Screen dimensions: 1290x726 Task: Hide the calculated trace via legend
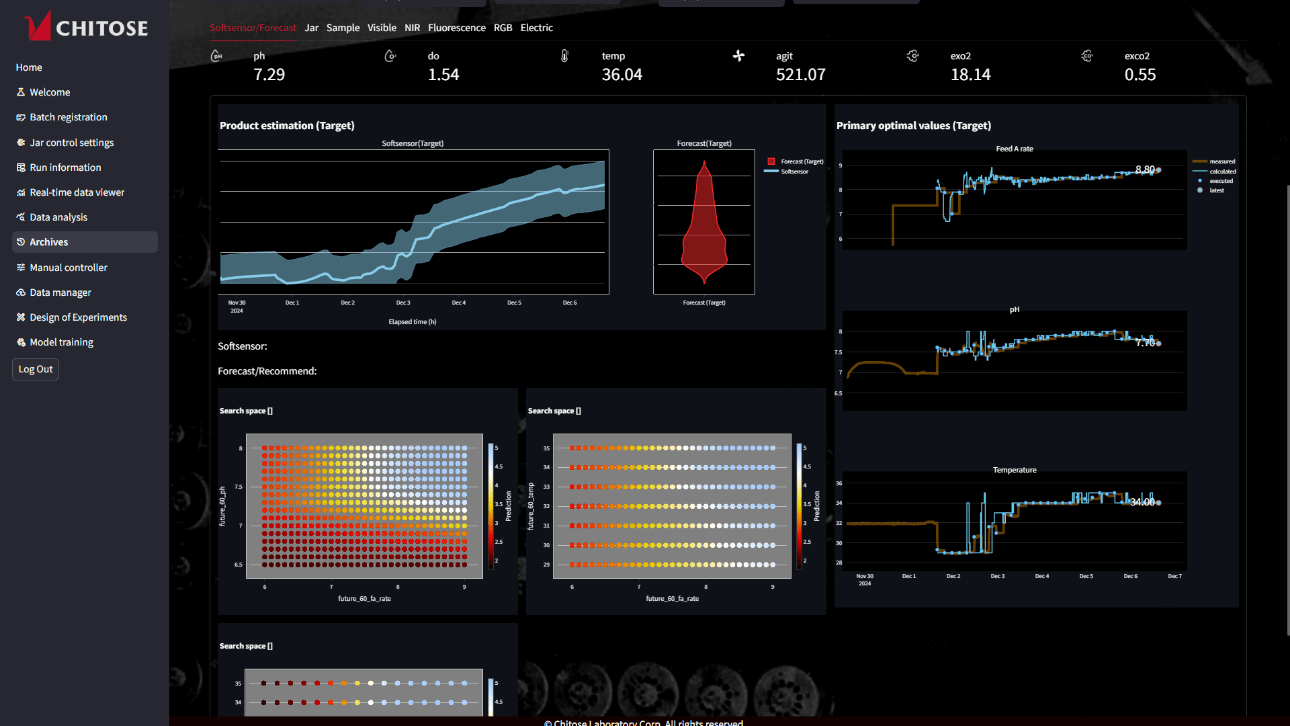pyautogui.click(x=1215, y=171)
